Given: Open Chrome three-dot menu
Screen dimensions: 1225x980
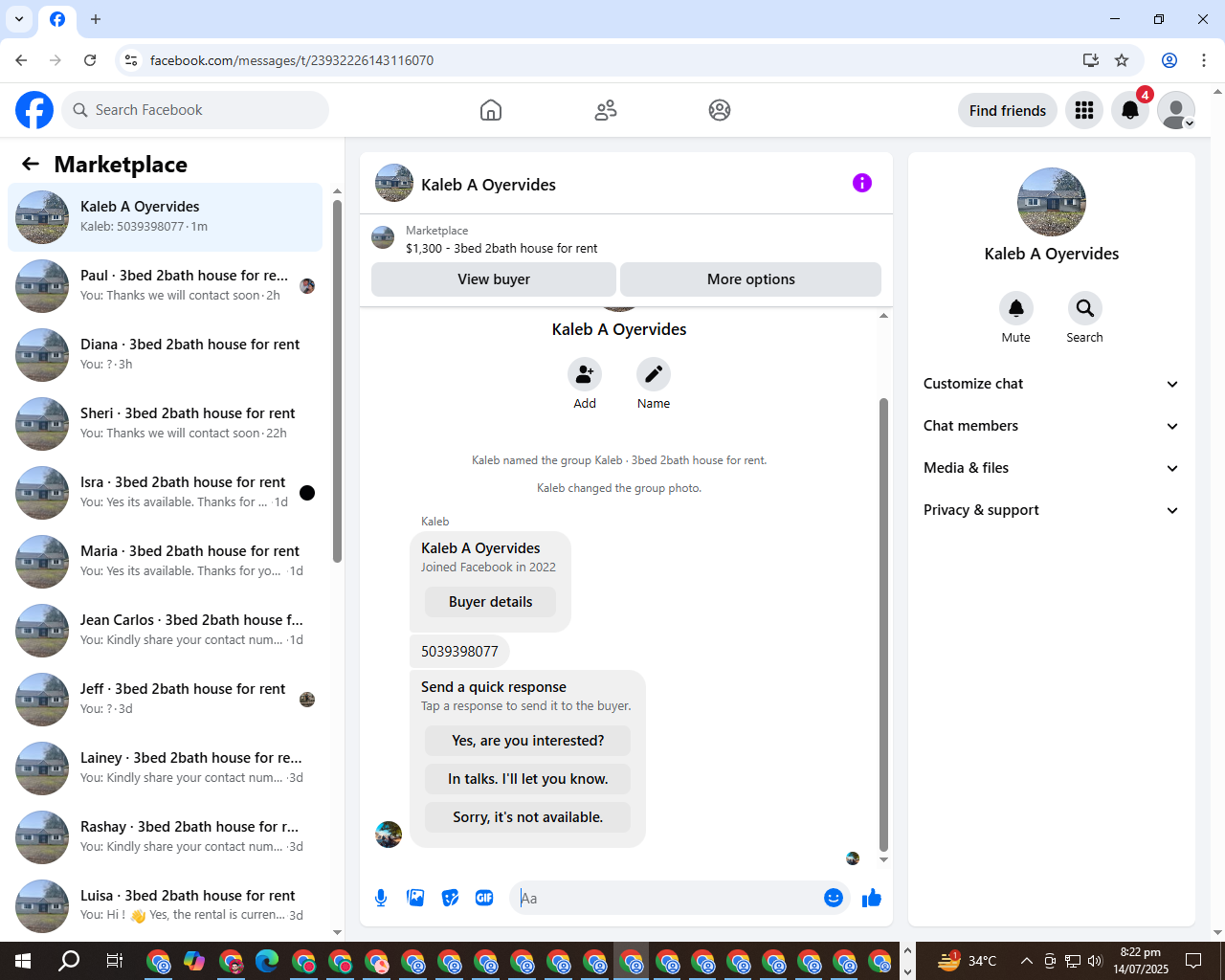Looking at the screenshot, I should click(1204, 60).
